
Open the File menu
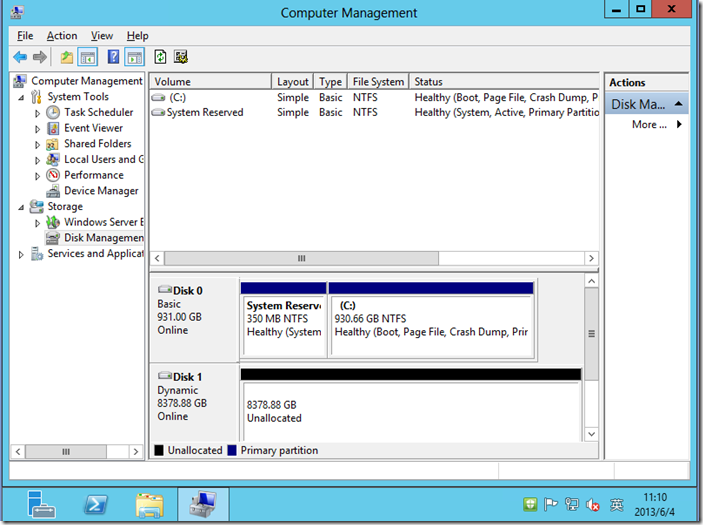[x=25, y=36]
